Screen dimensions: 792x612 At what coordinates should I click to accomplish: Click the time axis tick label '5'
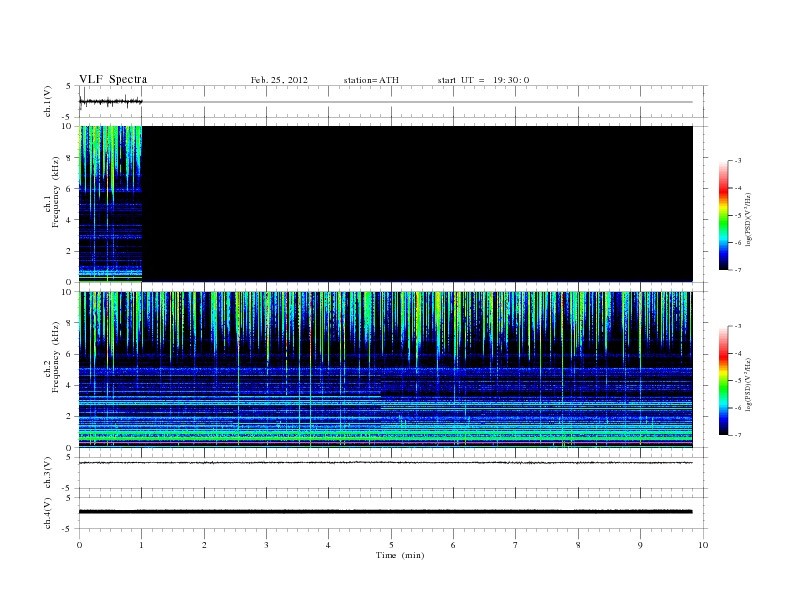click(x=391, y=545)
